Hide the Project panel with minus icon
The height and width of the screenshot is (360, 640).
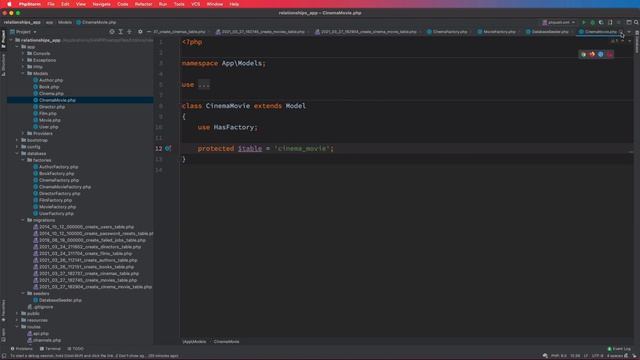point(149,31)
